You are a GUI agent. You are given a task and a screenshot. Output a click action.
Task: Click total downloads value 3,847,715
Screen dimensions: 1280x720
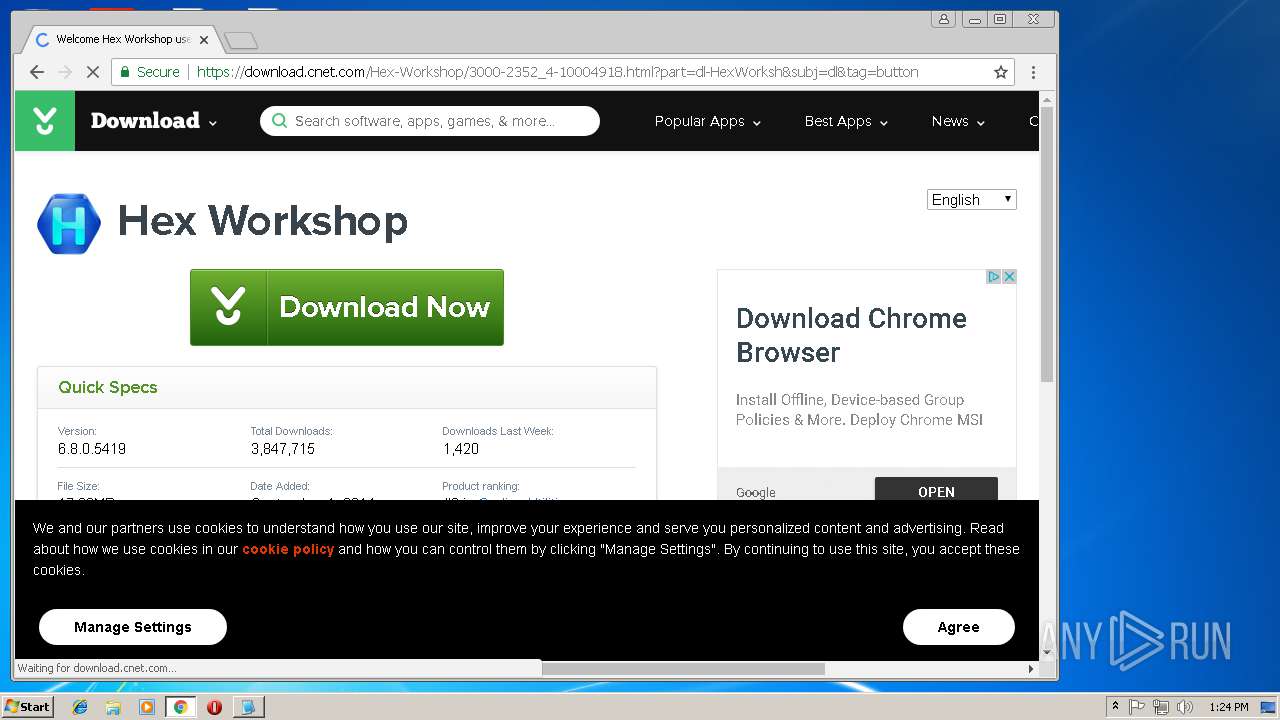coord(283,449)
